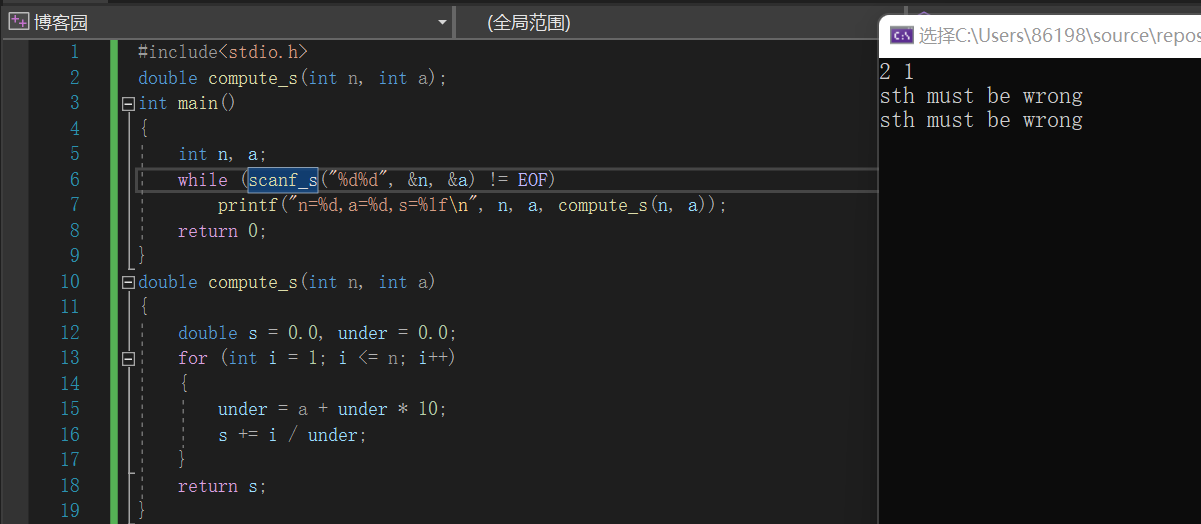Screen dimensions: 1201x524
Task: Collapse the compute_s function definition
Action: 128,282
